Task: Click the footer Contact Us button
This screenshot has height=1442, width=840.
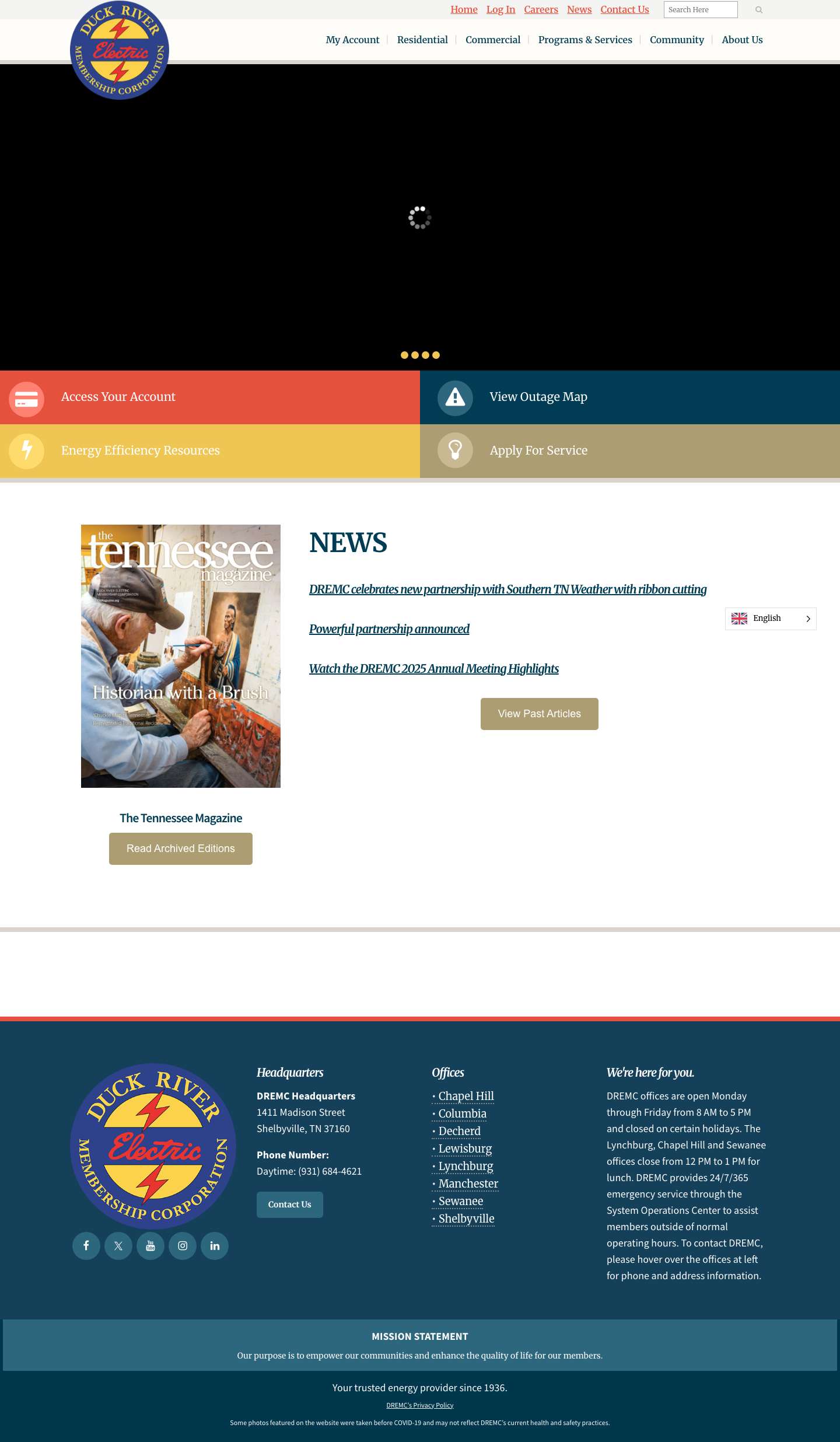Action: (290, 1204)
